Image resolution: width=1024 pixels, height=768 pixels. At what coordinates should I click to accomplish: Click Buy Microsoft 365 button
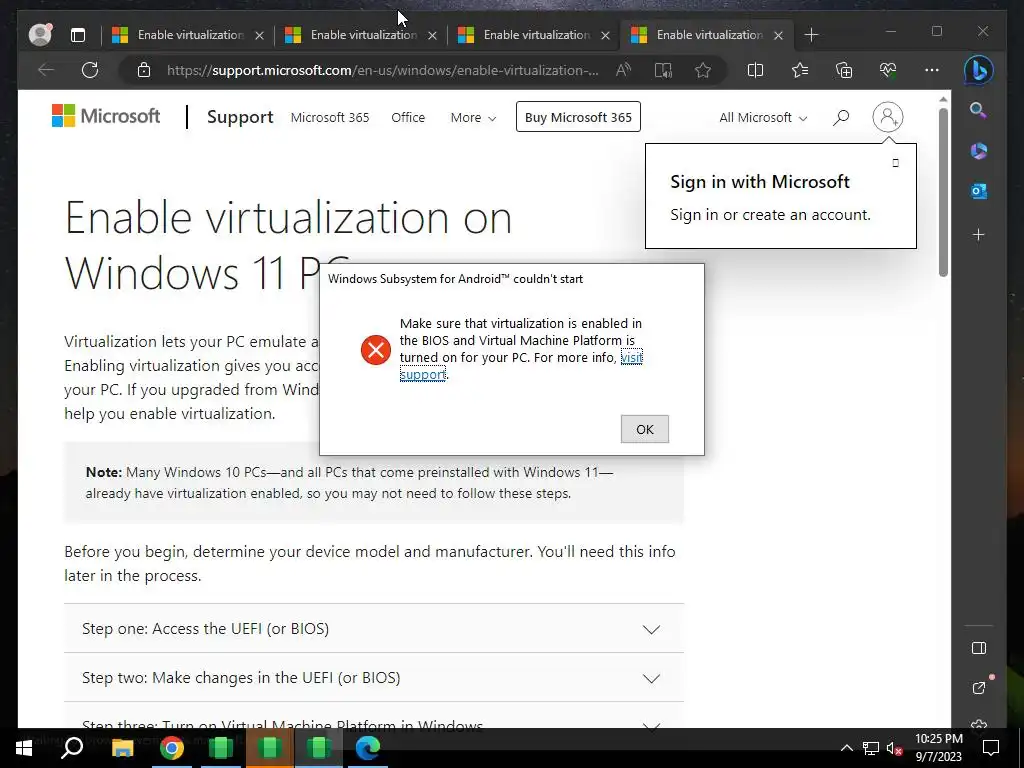[578, 117]
